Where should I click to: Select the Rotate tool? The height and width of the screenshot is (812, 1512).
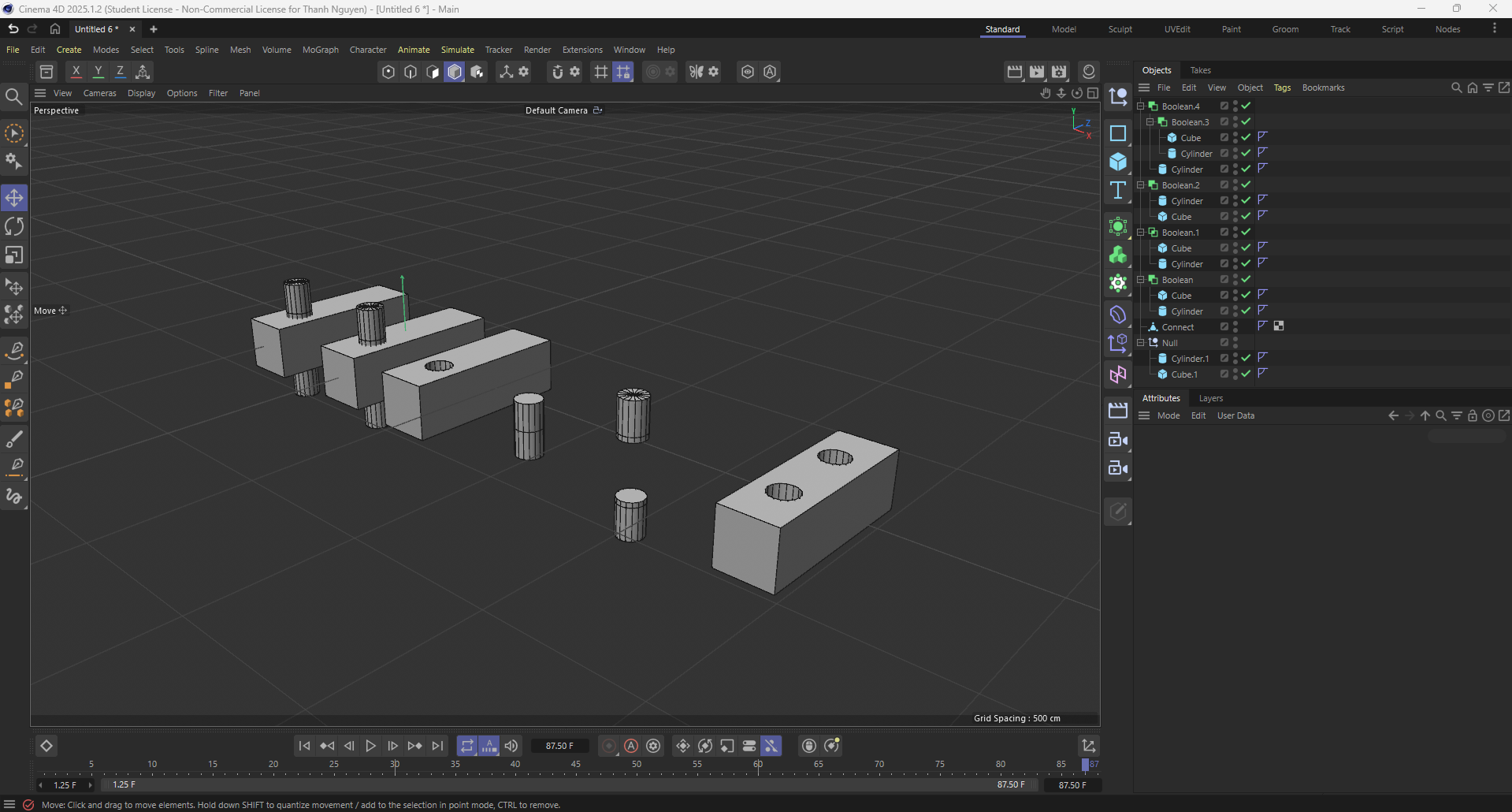(14, 226)
